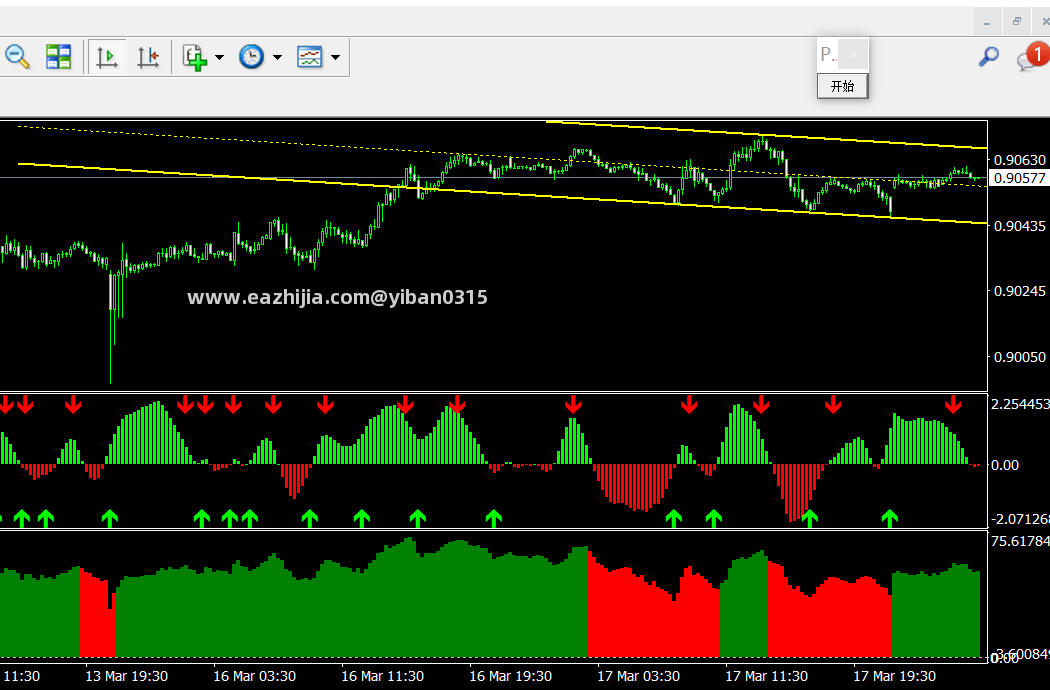This screenshot has height=690, width=1050.
Task: Click the tile windows icon
Action: coord(58,57)
